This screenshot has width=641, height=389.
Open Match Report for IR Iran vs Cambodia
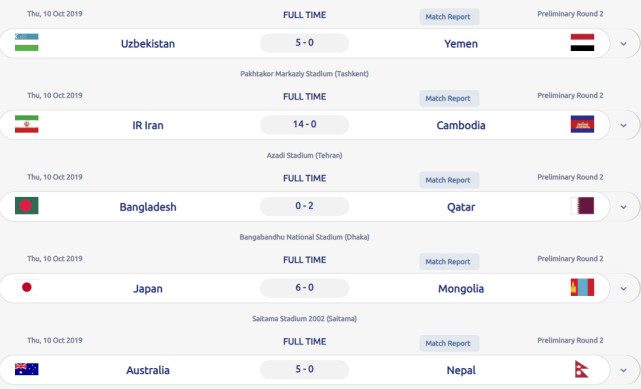click(449, 98)
